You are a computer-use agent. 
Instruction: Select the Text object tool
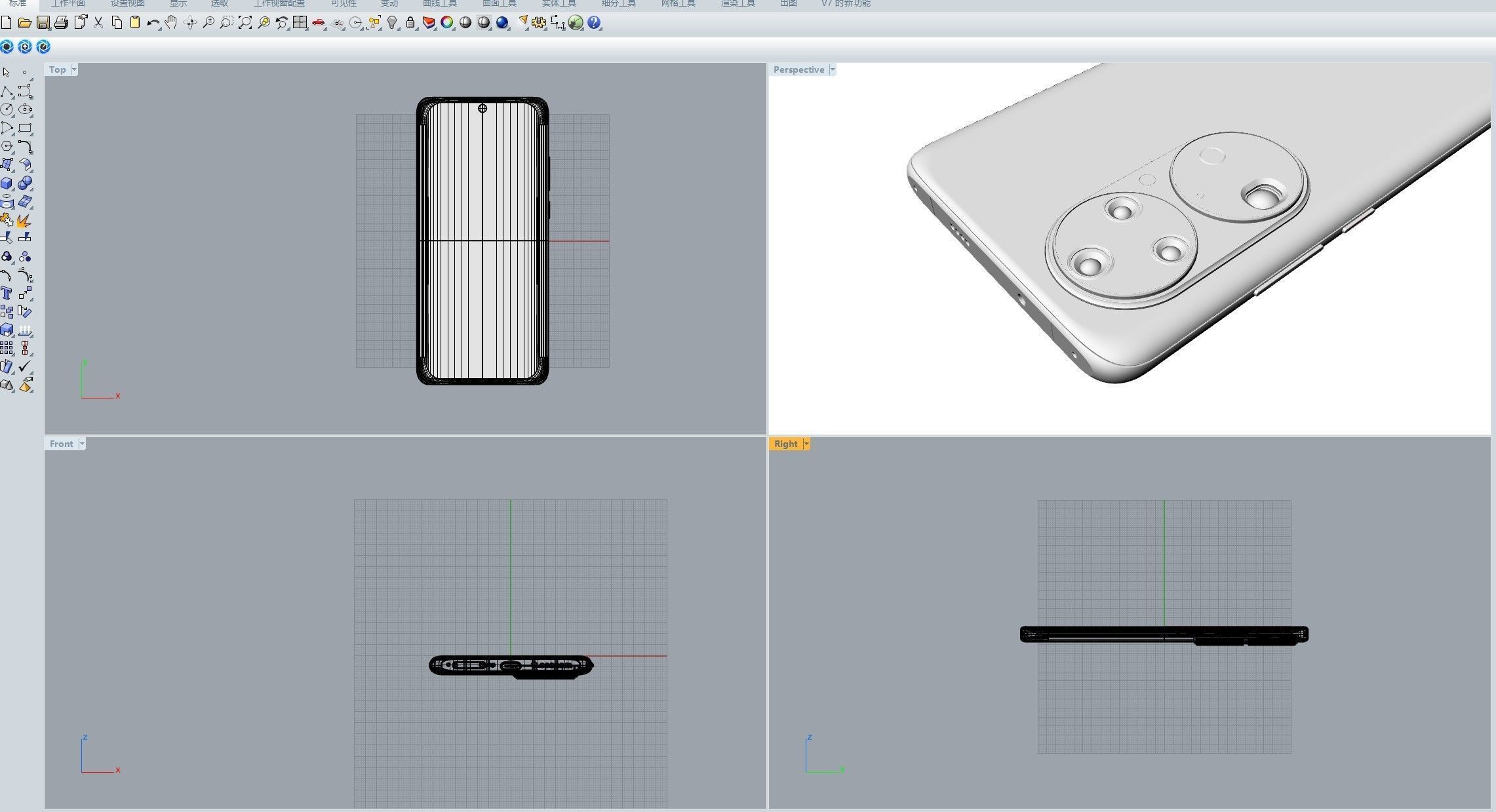pyautogui.click(x=7, y=294)
